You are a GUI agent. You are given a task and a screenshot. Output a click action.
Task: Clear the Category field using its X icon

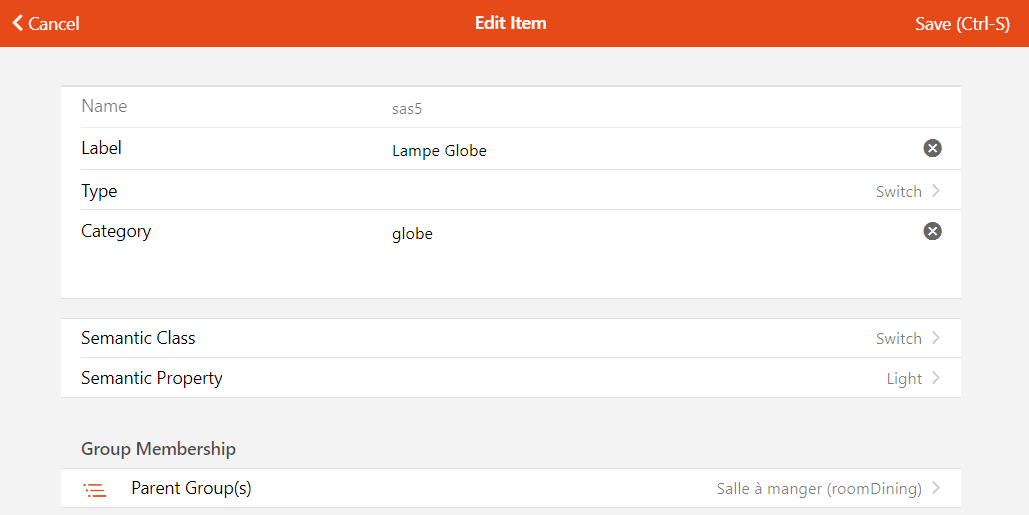932,231
